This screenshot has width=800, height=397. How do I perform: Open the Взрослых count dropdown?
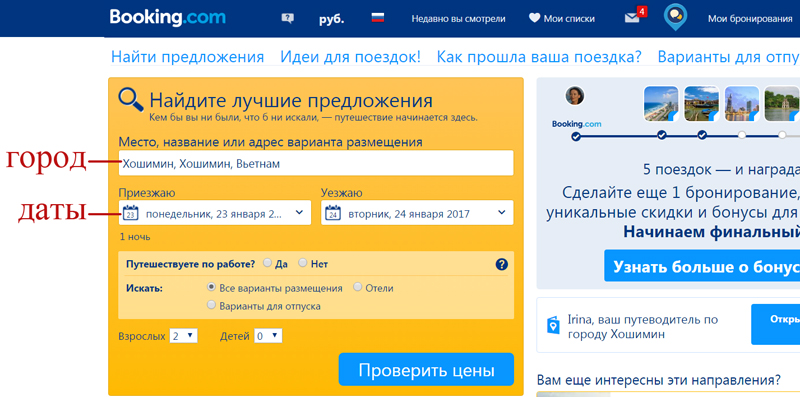point(183,336)
